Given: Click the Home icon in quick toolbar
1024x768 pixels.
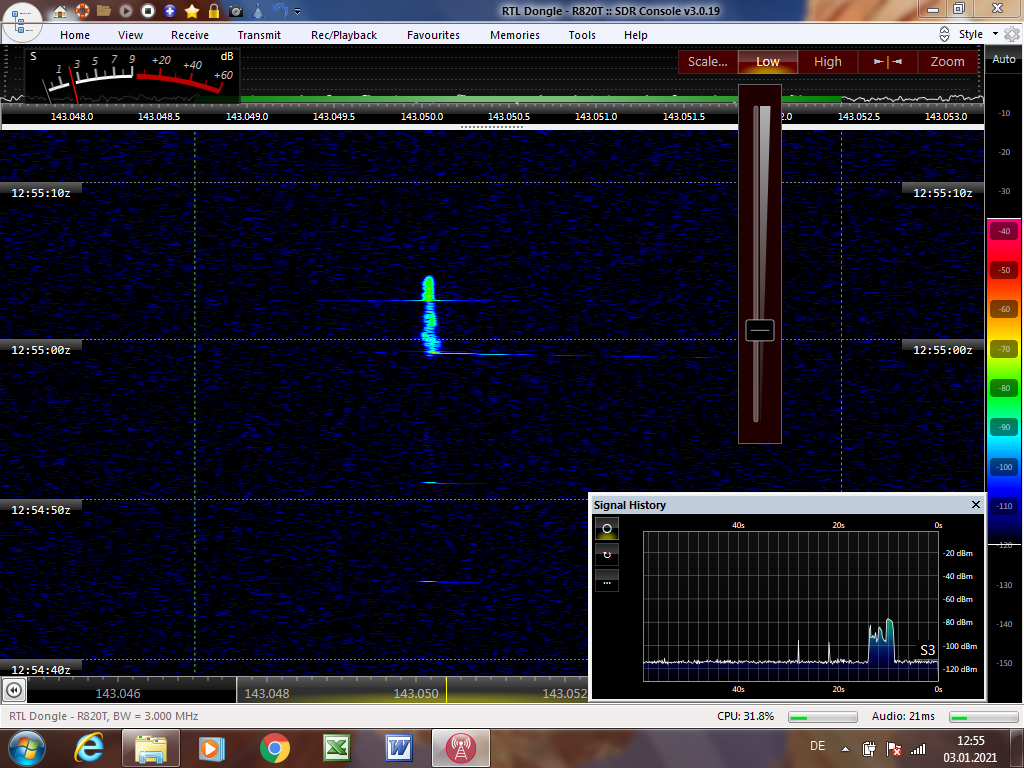Looking at the screenshot, I should 59,11.
